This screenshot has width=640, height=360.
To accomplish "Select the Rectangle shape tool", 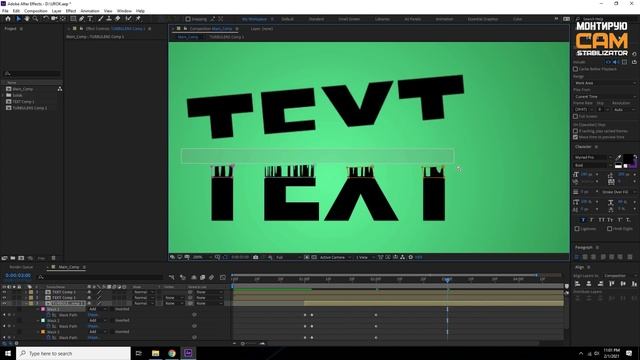I will [73, 19].
